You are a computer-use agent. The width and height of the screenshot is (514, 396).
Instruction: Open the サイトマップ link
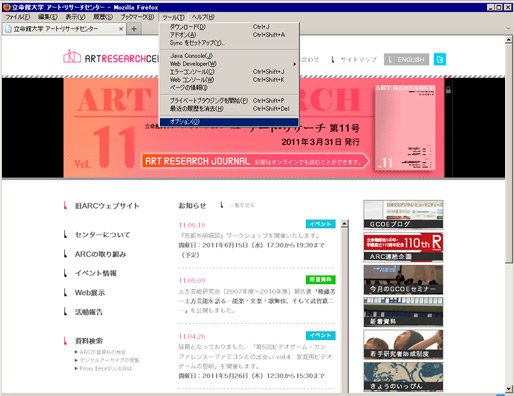tap(358, 60)
